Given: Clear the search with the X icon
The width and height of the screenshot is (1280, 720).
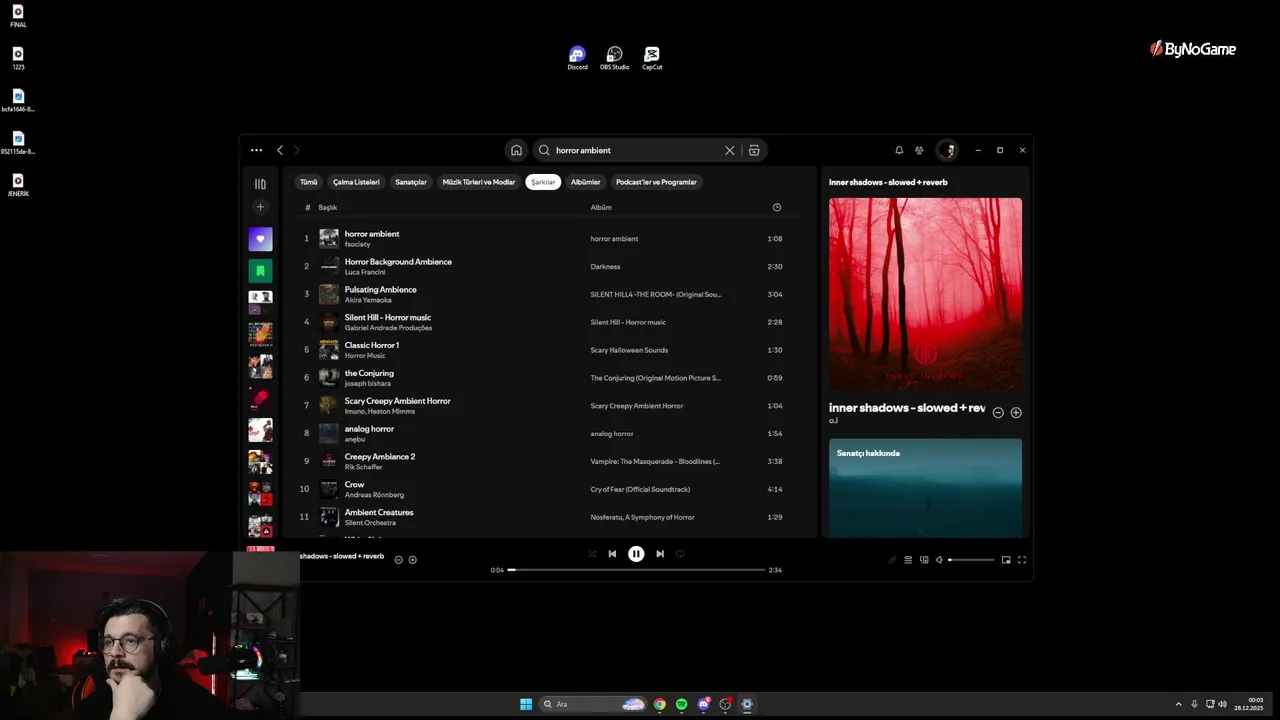Looking at the screenshot, I should pyautogui.click(x=729, y=150).
